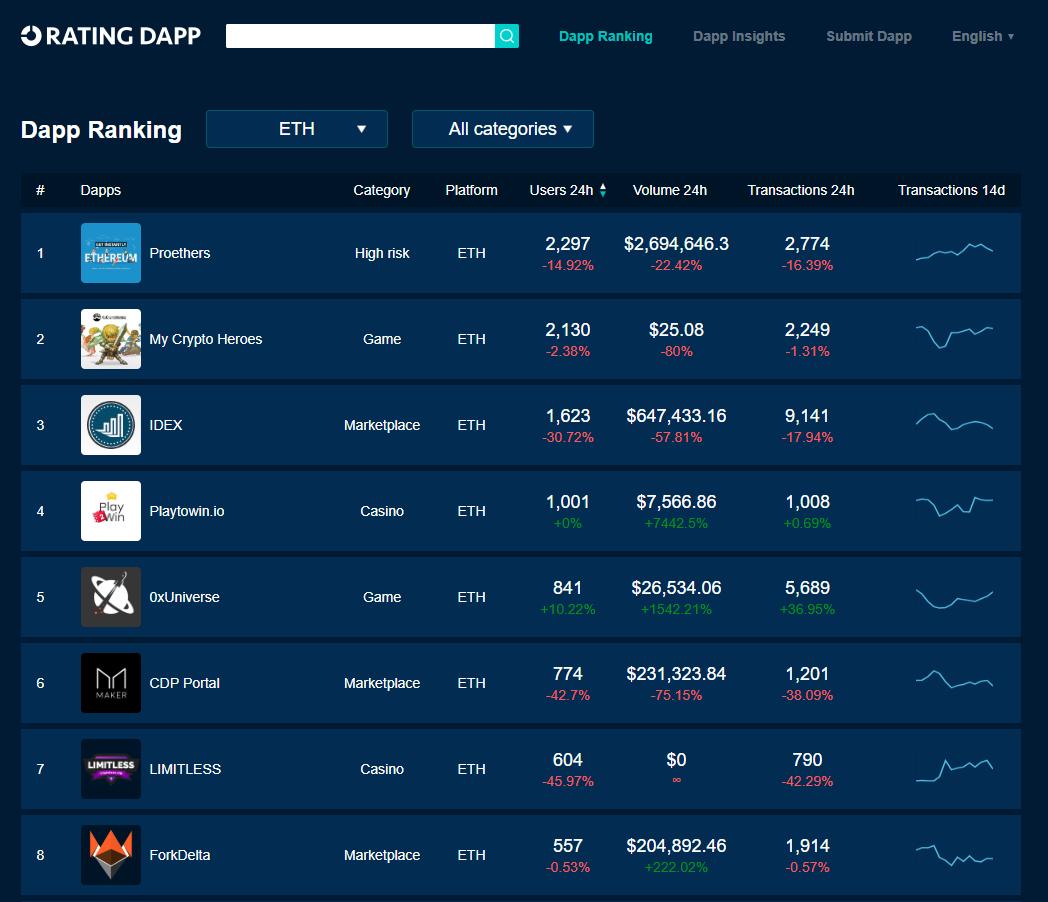
Task: Open the Dapp Insights tab
Action: [x=739, y=36]
